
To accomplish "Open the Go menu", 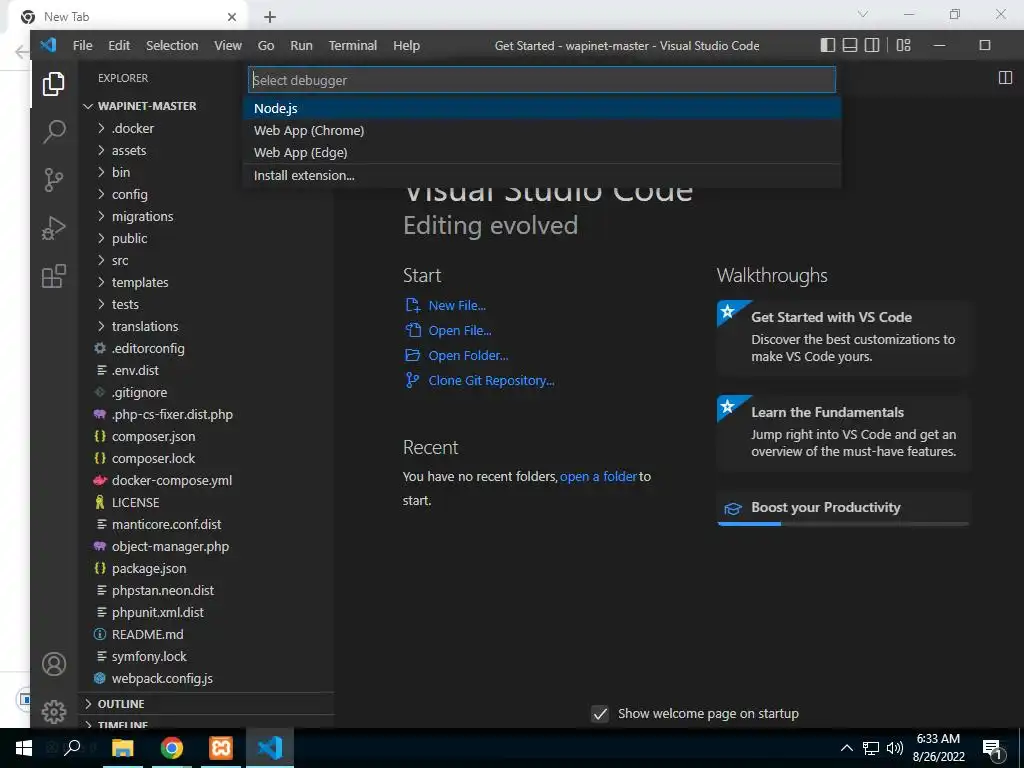I will [x=266, y=45].
